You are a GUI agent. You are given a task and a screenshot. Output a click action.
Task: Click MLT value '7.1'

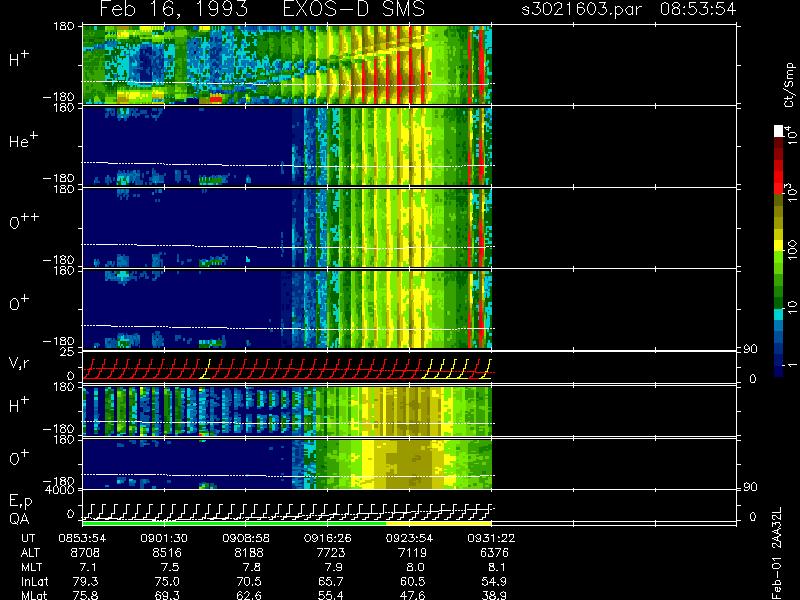[88, 567]
